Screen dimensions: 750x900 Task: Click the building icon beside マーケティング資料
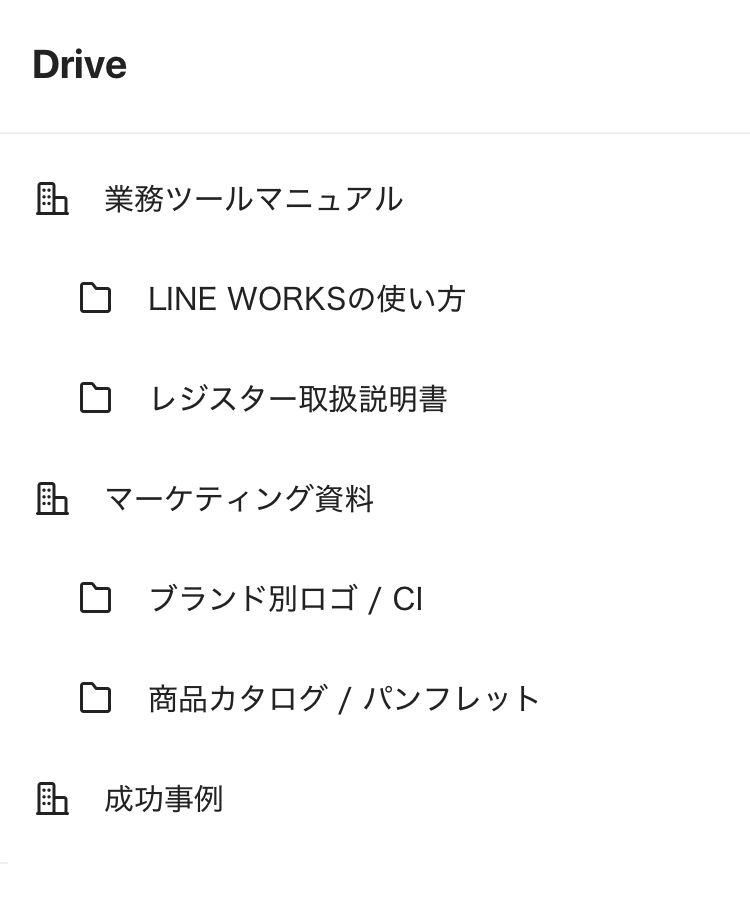pos(52,498)
